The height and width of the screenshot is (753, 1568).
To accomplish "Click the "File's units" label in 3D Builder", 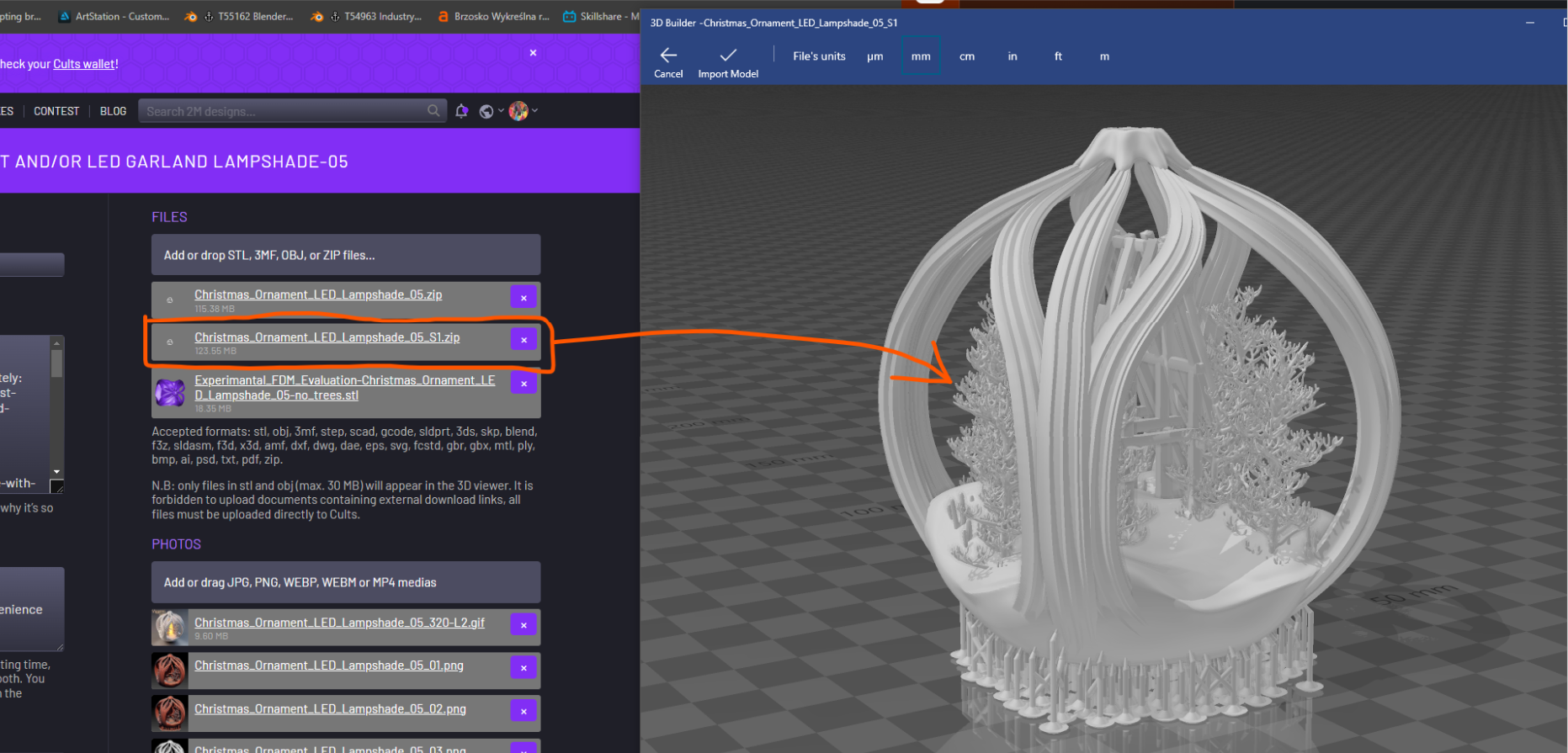I will [x=819, y=56].
